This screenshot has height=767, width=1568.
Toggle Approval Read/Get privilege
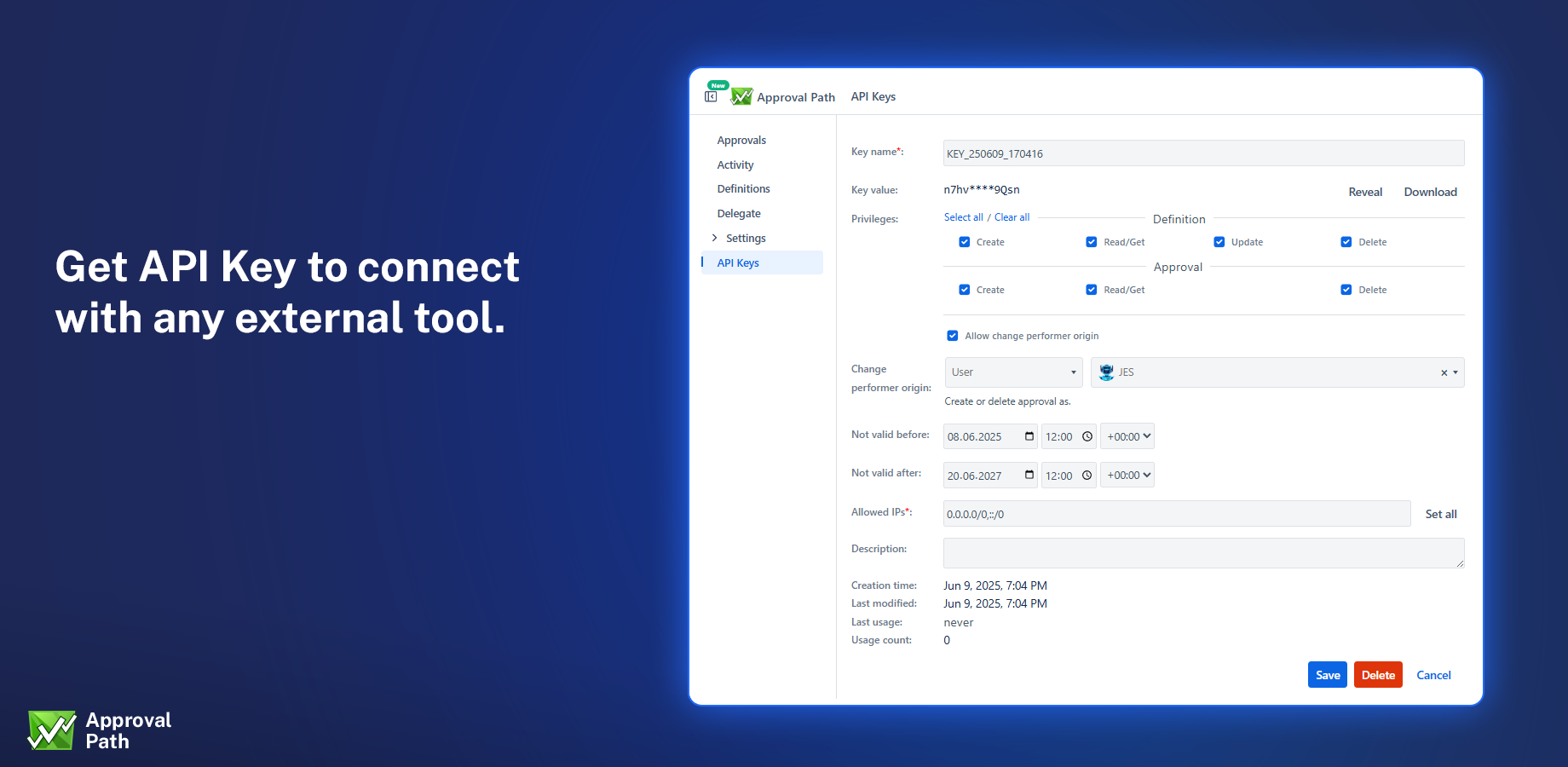click(1092, 290)
